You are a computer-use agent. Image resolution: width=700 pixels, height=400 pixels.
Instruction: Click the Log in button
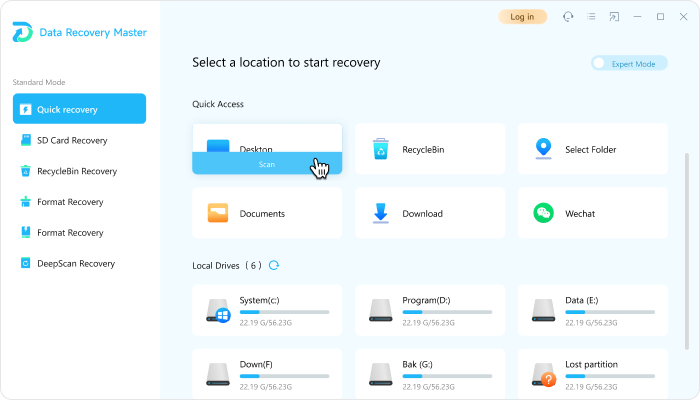[522, 17]
